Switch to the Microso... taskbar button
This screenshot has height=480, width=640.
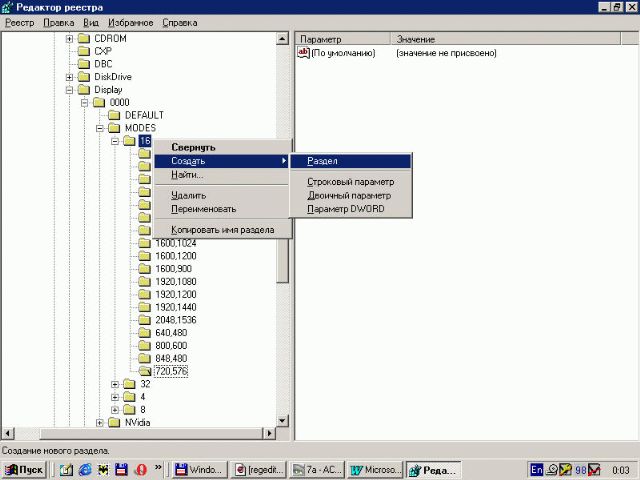[x=375, y=470]
